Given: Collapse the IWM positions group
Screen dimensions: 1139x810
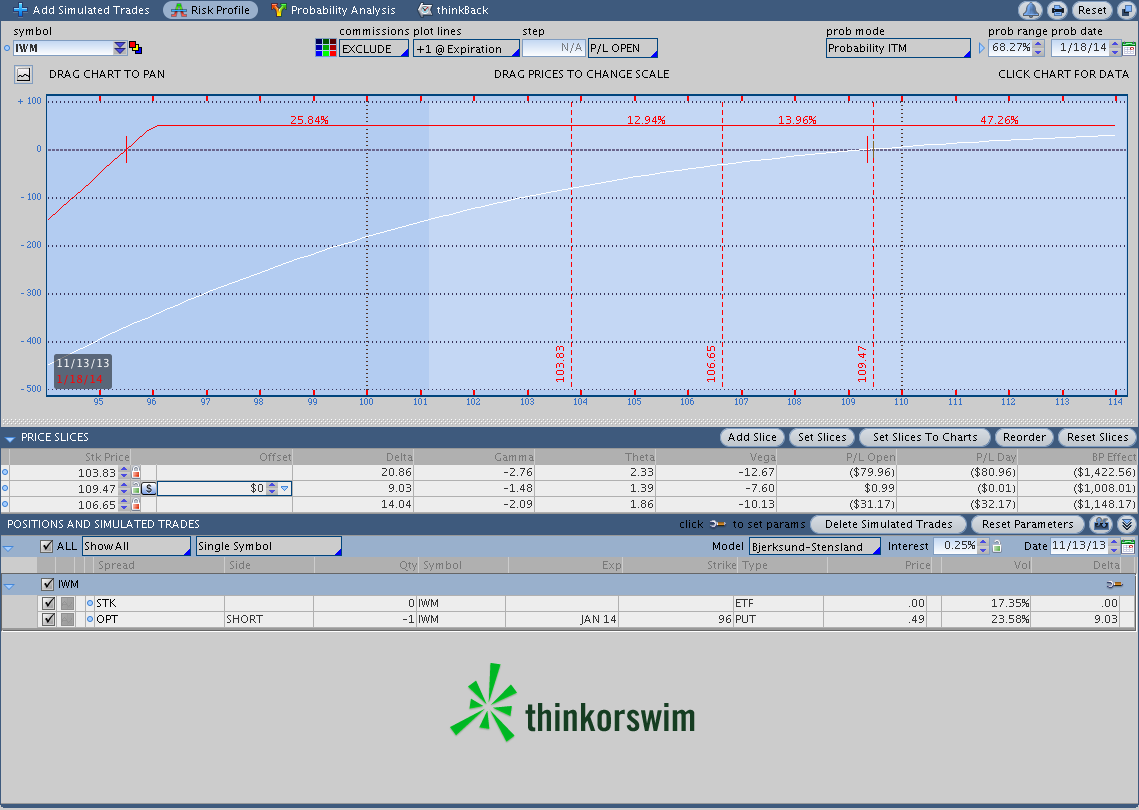Looking at the screenshot, I should 9,586.
